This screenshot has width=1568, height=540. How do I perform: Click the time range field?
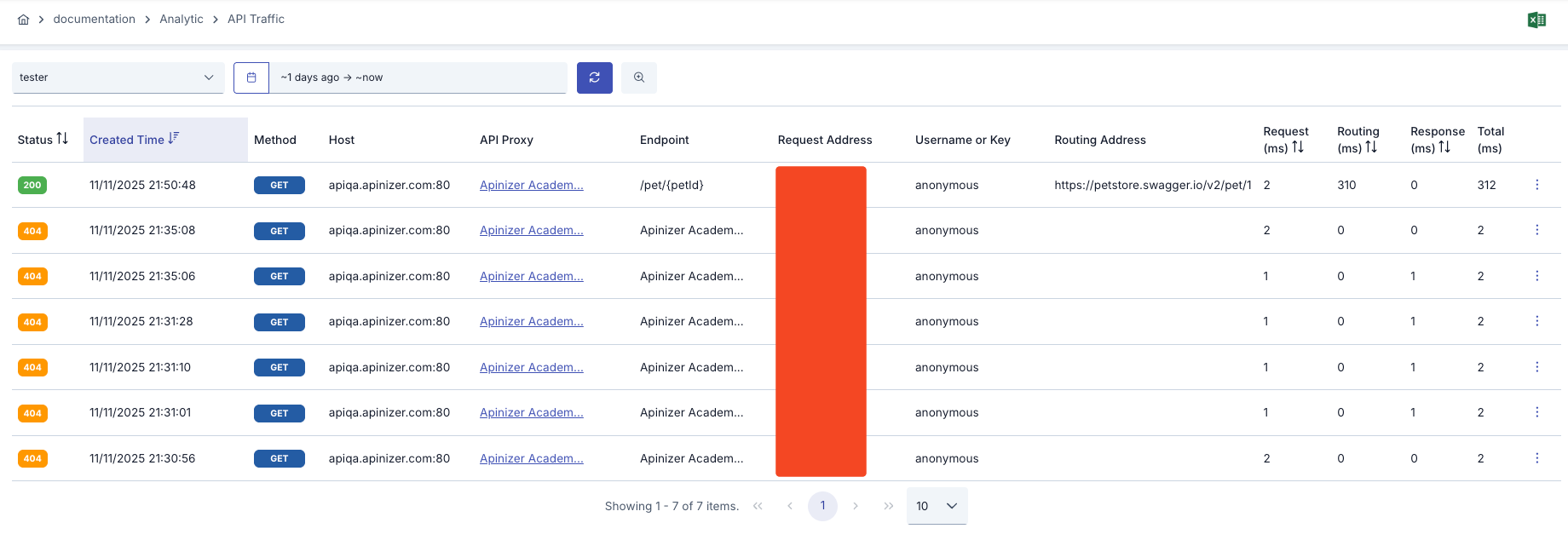pos(418,78)
